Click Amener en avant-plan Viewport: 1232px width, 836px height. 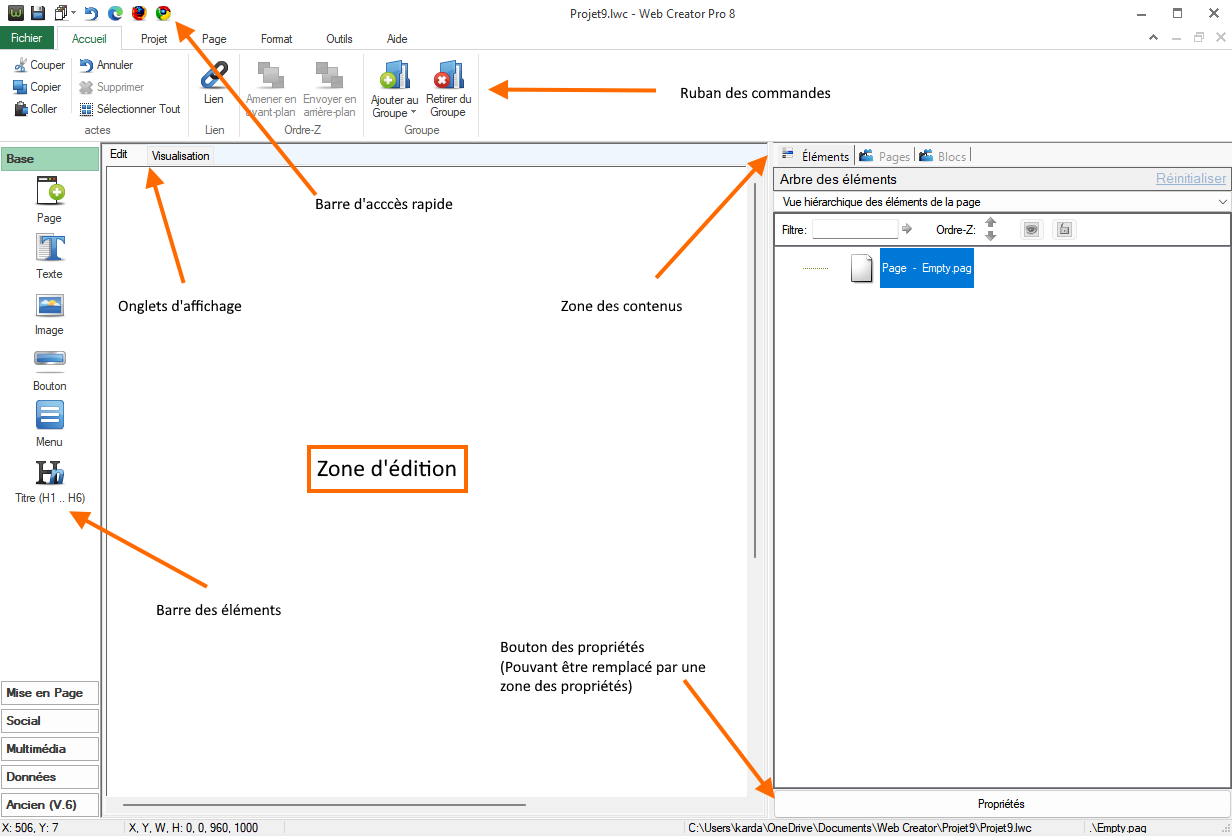pyautogui.click(x=271, y=89)
